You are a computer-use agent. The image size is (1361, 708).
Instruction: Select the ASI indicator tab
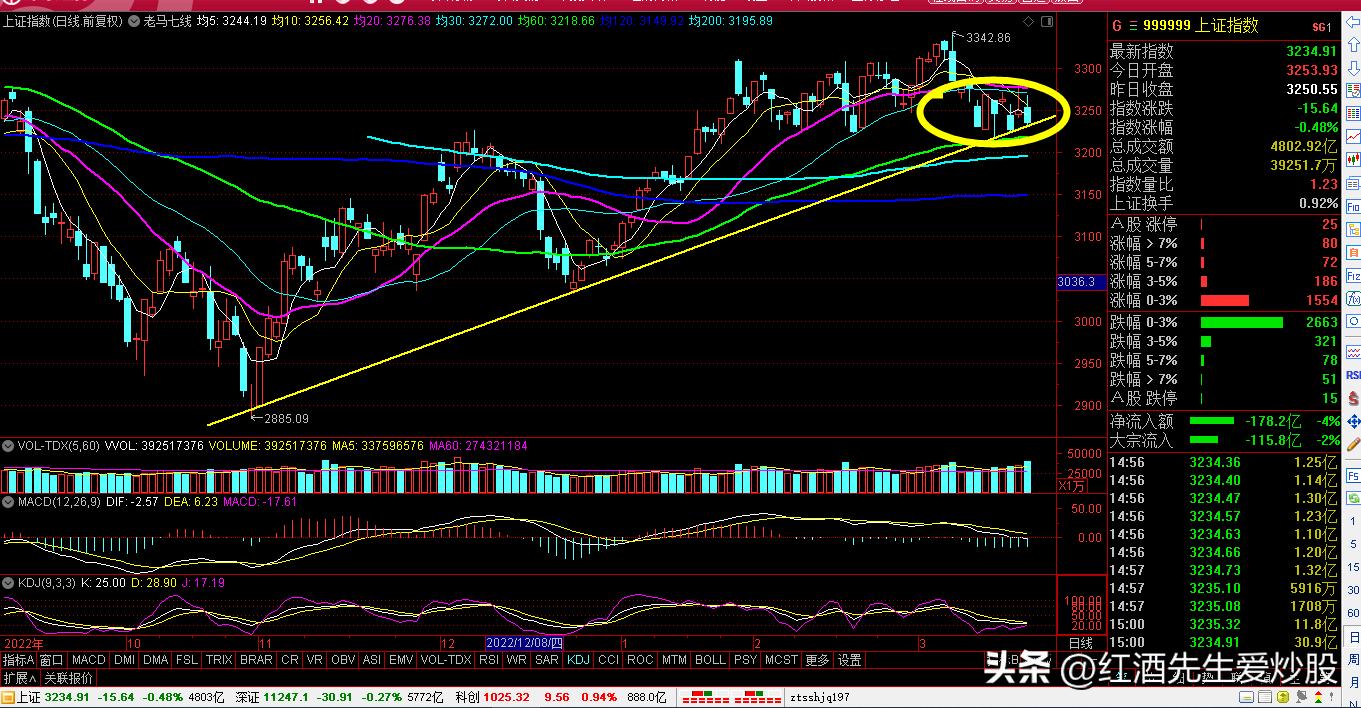pyautogui.click(x=371, y=660)
